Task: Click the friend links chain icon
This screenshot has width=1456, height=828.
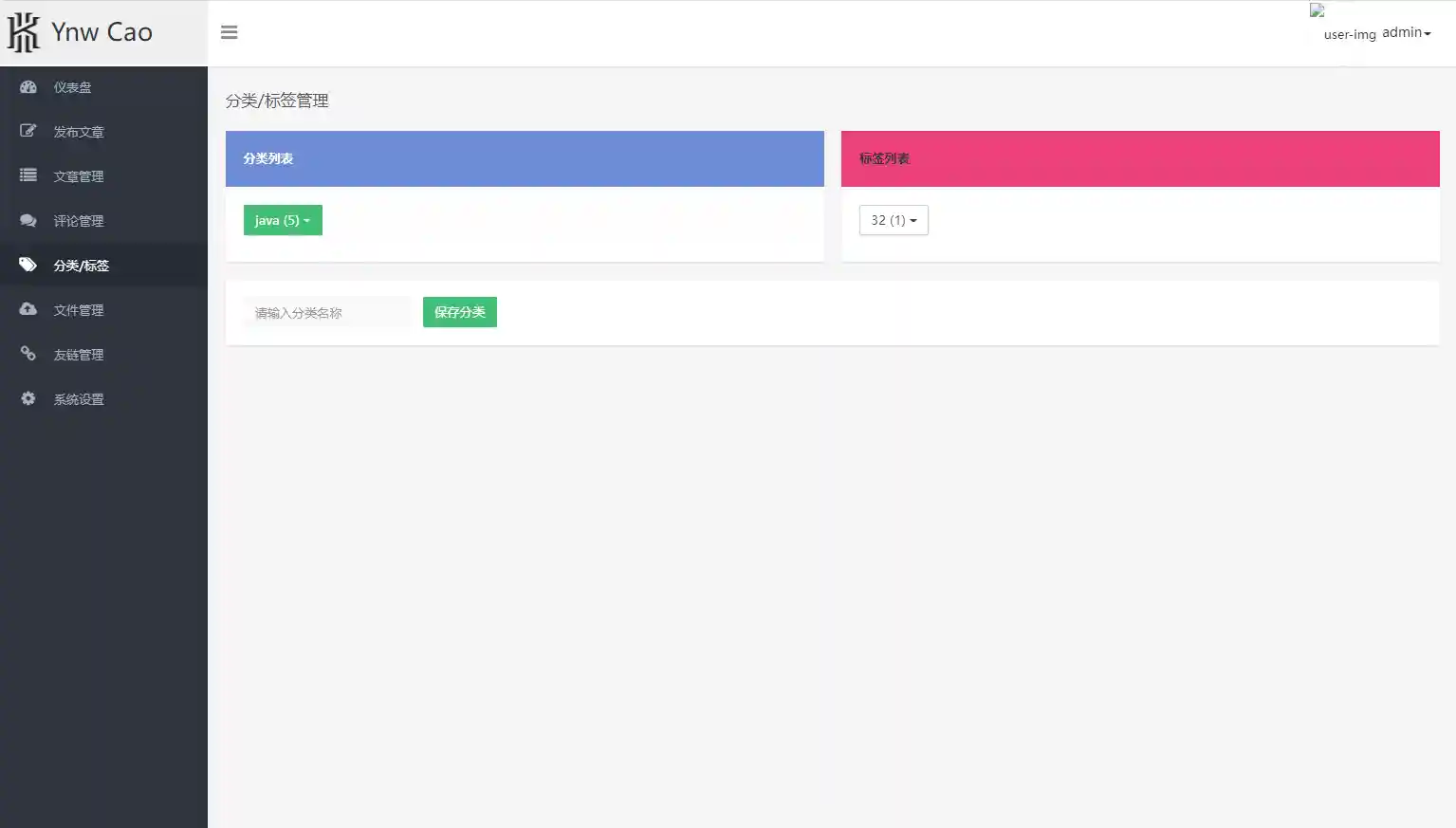Action: point(28,354)
